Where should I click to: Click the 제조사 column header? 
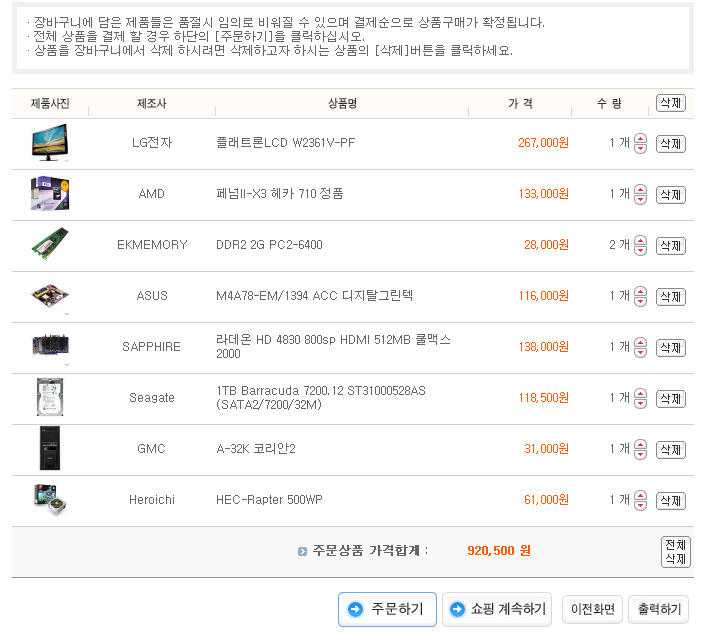pyautogui.click(x=152, y=103)
